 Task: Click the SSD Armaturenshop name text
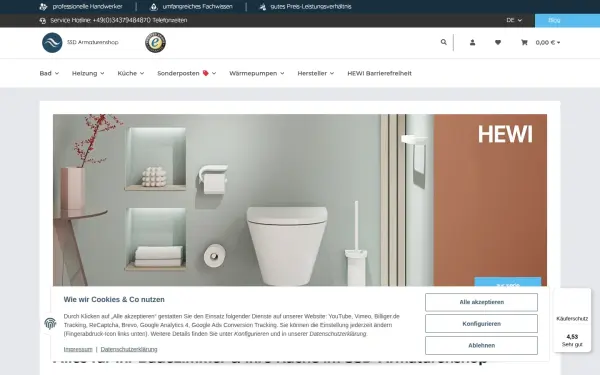(x=93, y=42)
